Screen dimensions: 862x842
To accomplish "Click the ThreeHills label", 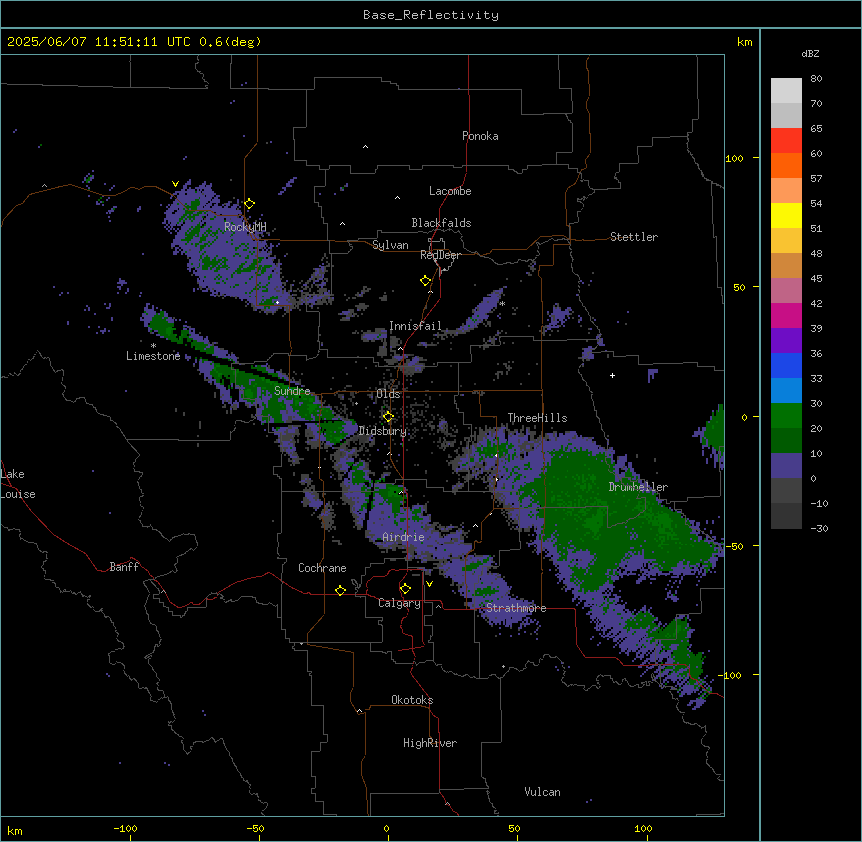I will [537, 418].
